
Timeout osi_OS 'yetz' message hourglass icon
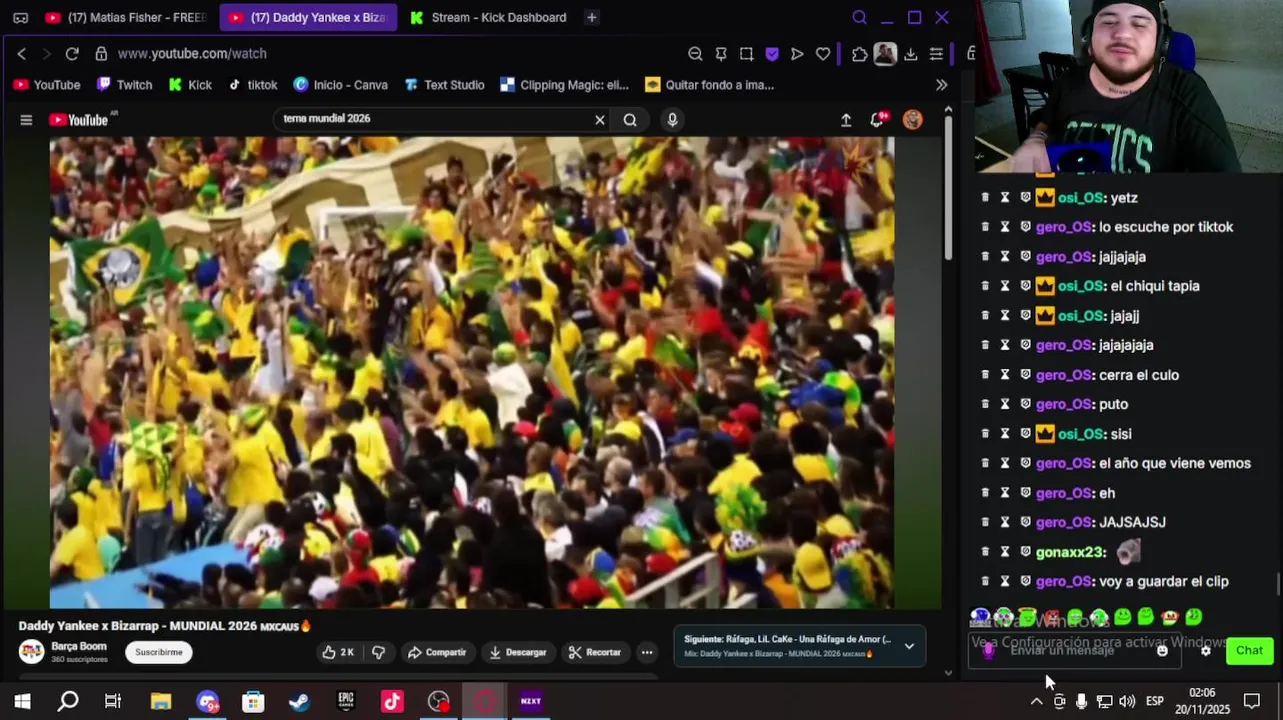click(1005, 198)
